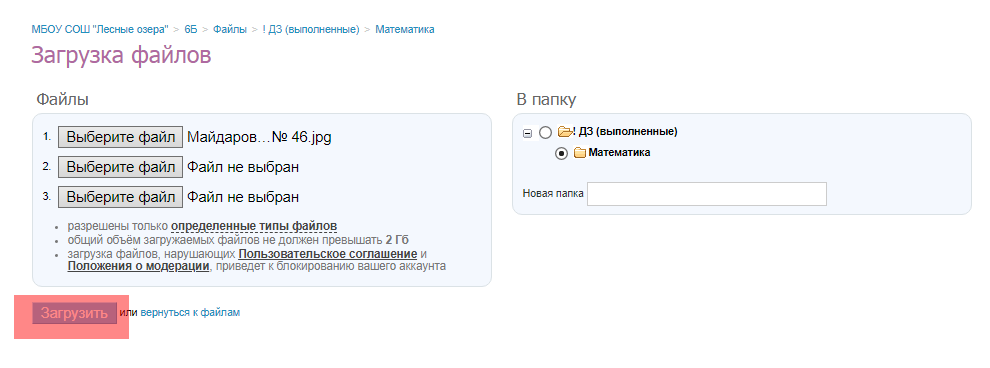This screenshot has width=990, height=368.
Task: Open folder icon of ДЗ (выполненные)
Action: (x=564, y=132)
